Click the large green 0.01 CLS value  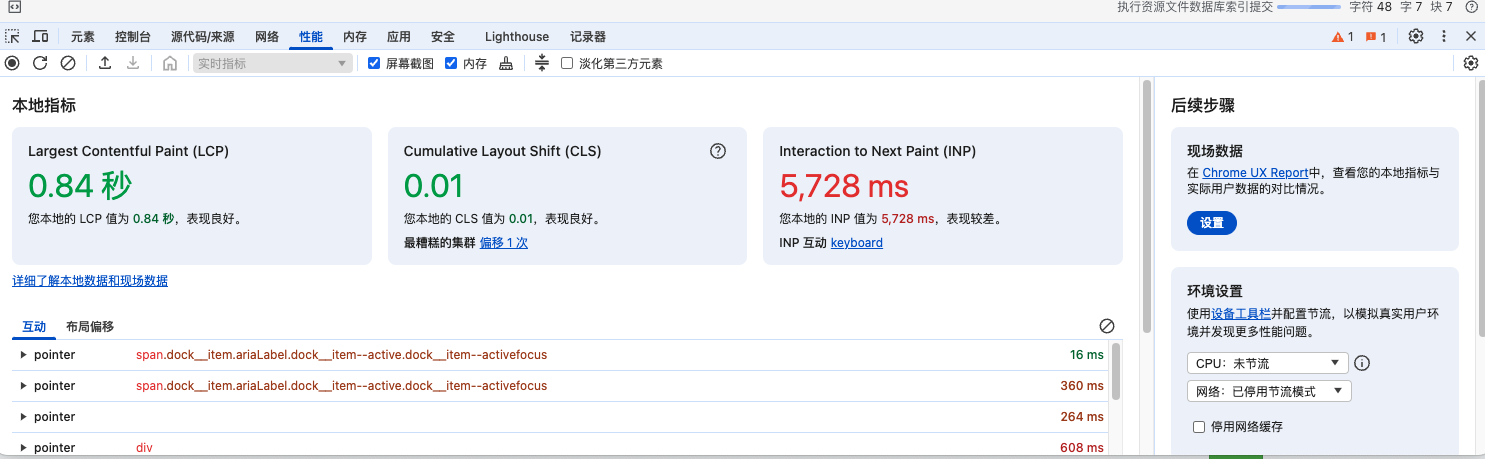434,186
